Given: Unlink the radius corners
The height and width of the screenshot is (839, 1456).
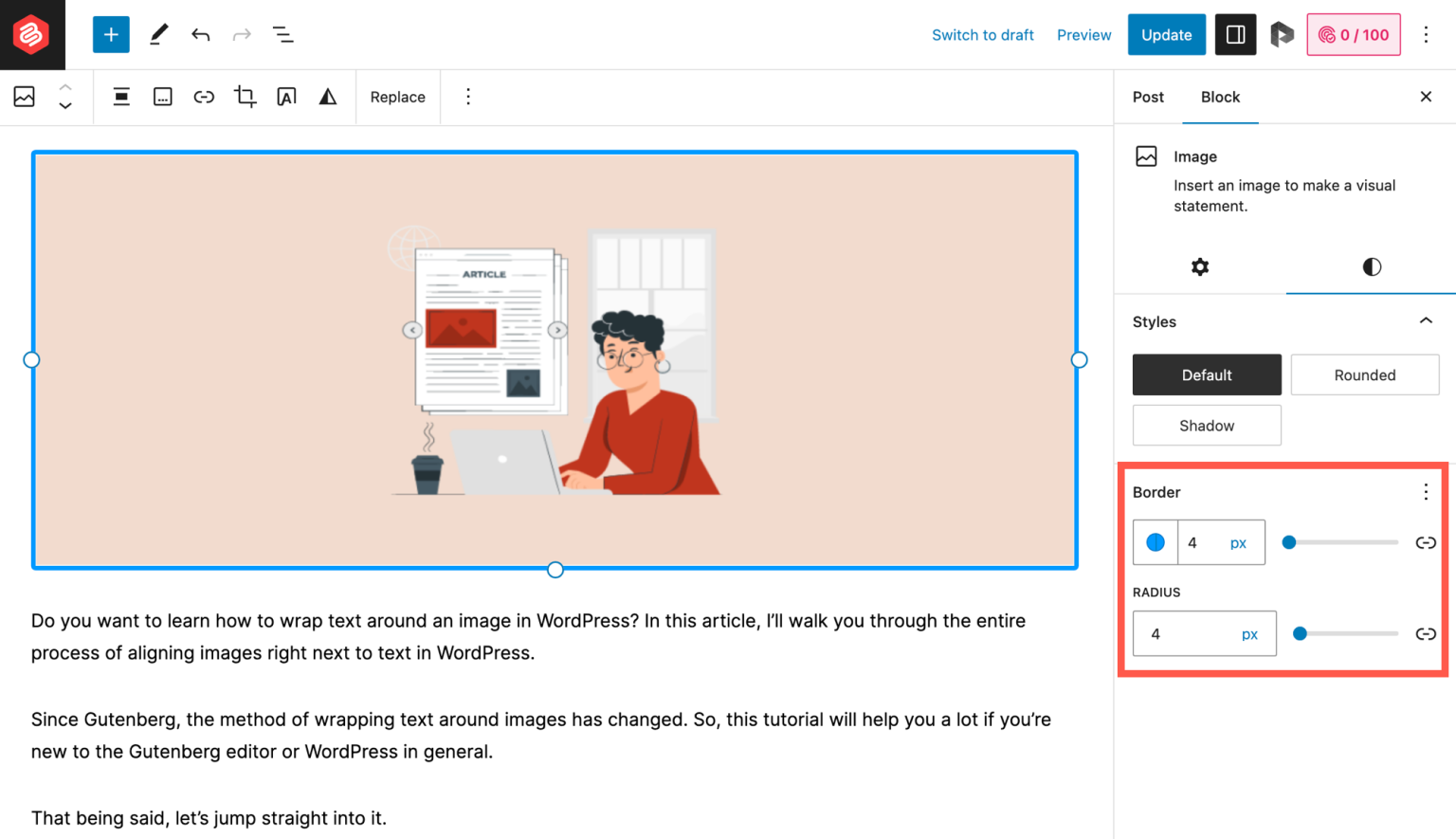Looking at the screenshot, I should click(x=1426, y=633).
